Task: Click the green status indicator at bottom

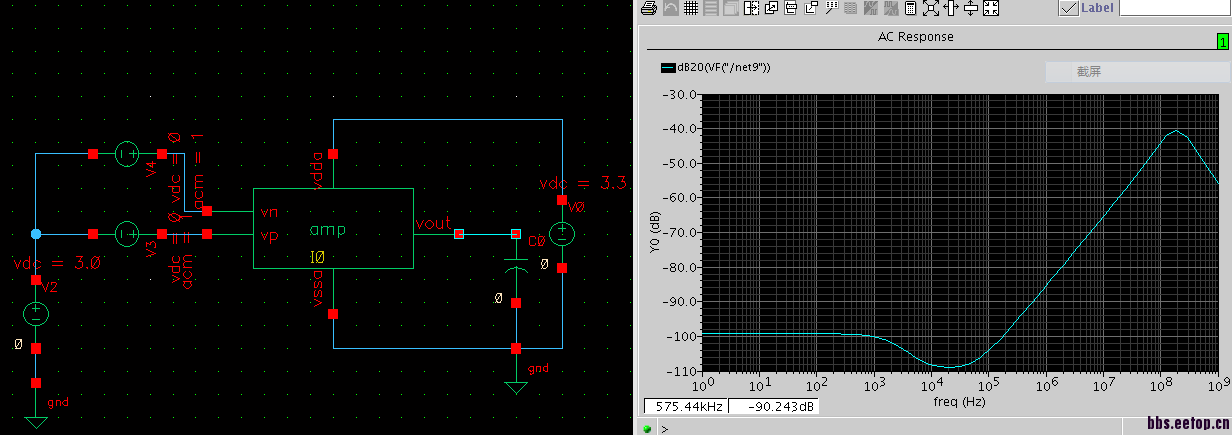Action: point(647,429)
